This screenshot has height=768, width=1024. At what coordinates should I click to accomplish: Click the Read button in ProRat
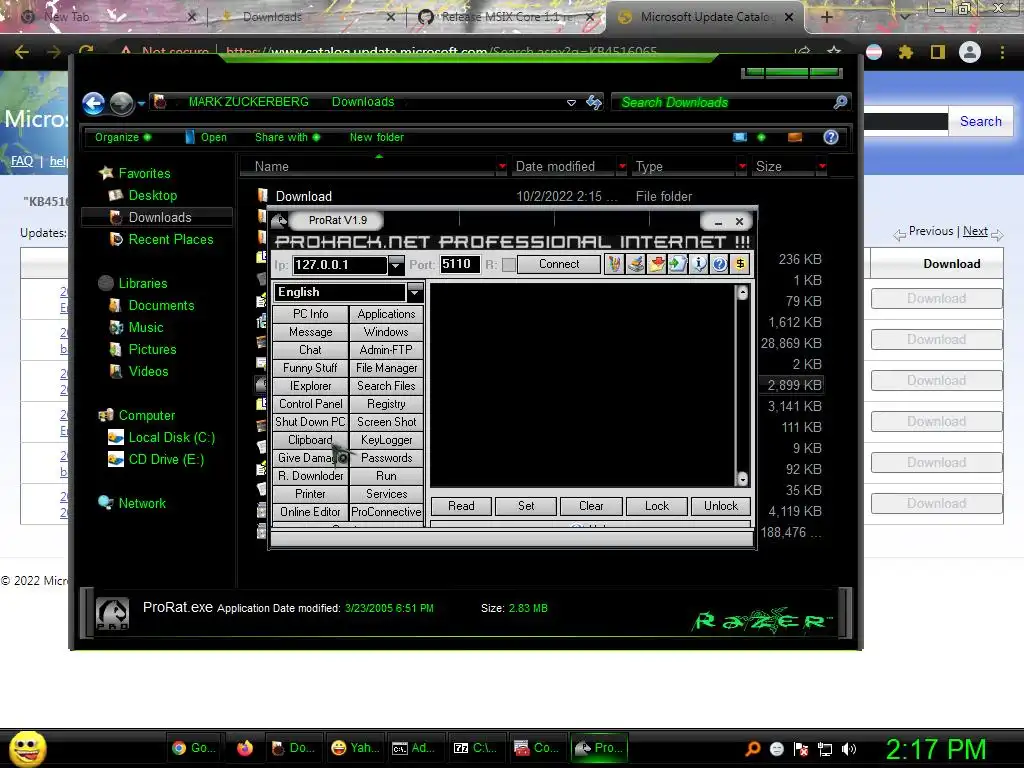[461, 506]
